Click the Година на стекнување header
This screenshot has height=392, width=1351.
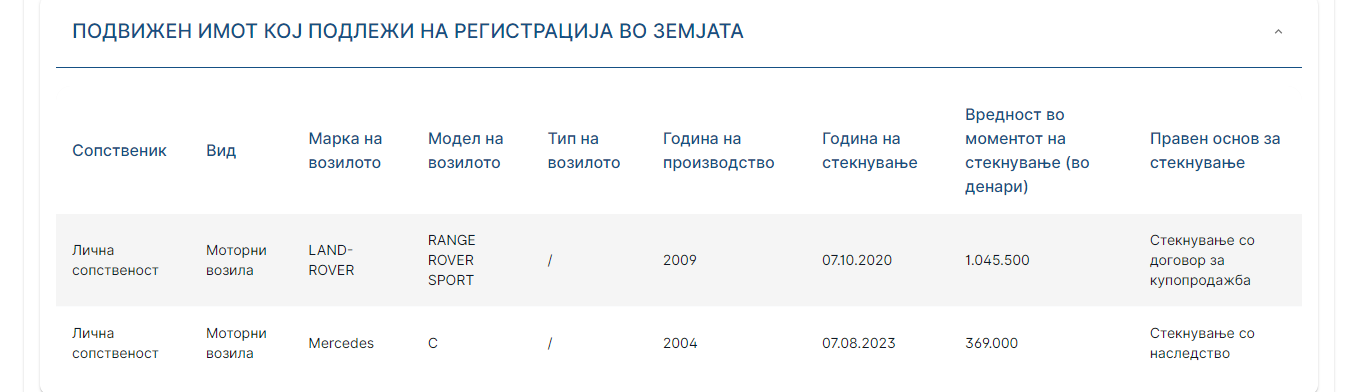coord(870,151)
